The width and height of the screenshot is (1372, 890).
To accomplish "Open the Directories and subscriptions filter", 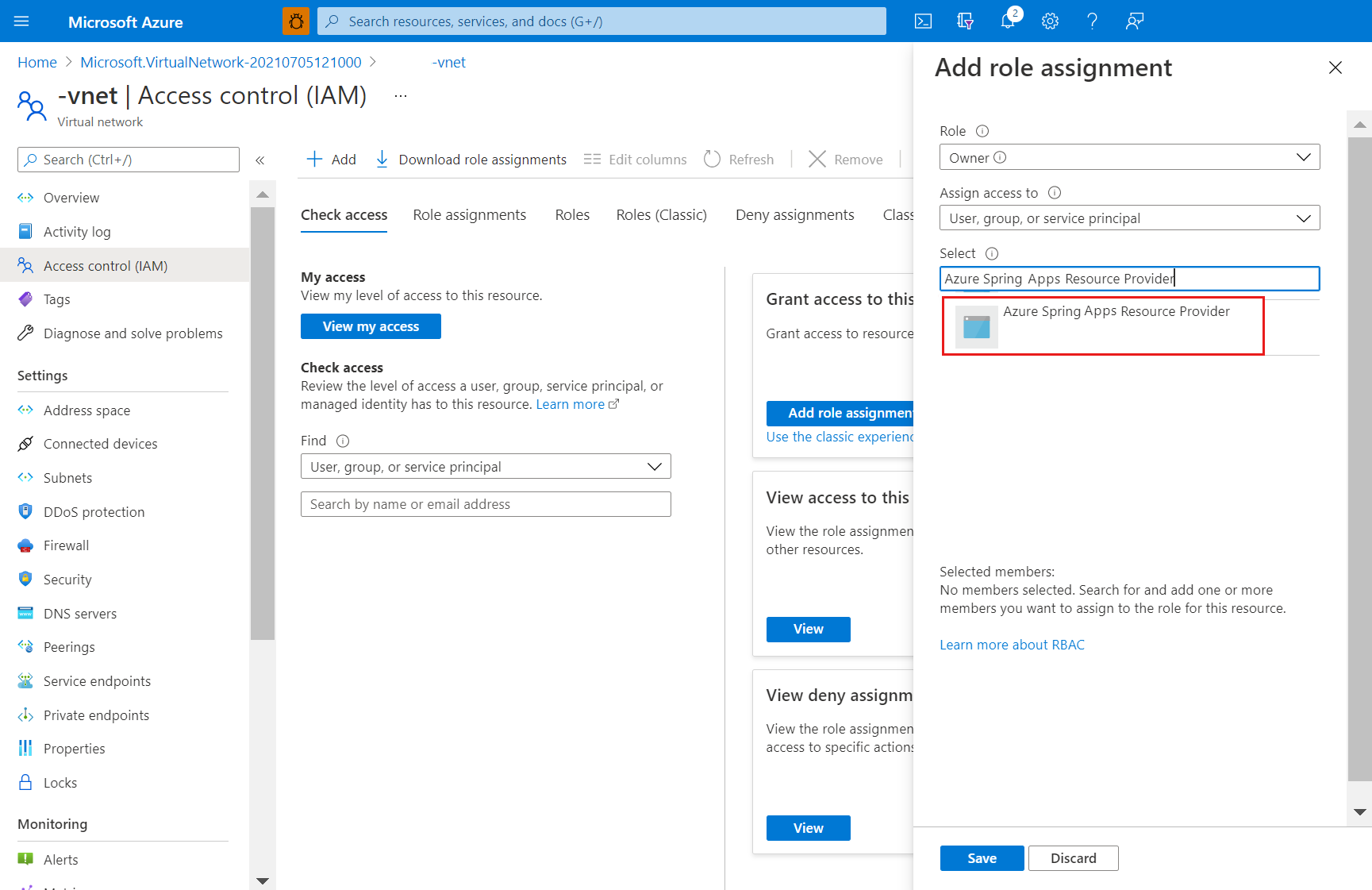I will [965, 21].
